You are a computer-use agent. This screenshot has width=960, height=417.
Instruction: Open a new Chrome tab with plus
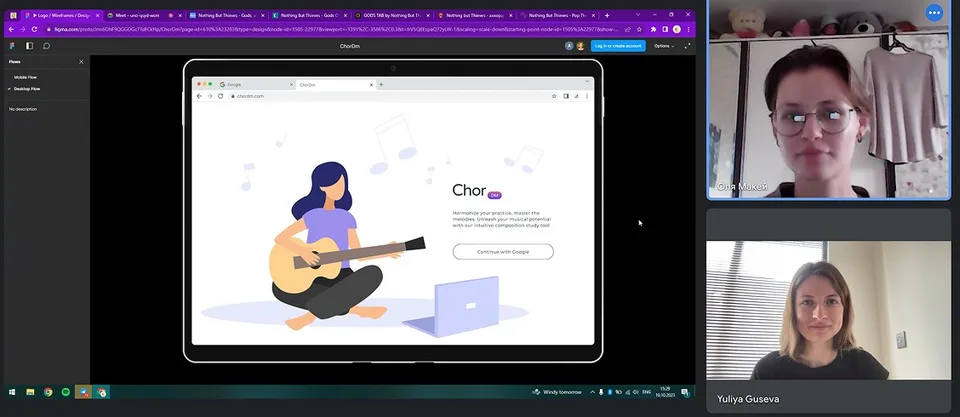[607, 15]
